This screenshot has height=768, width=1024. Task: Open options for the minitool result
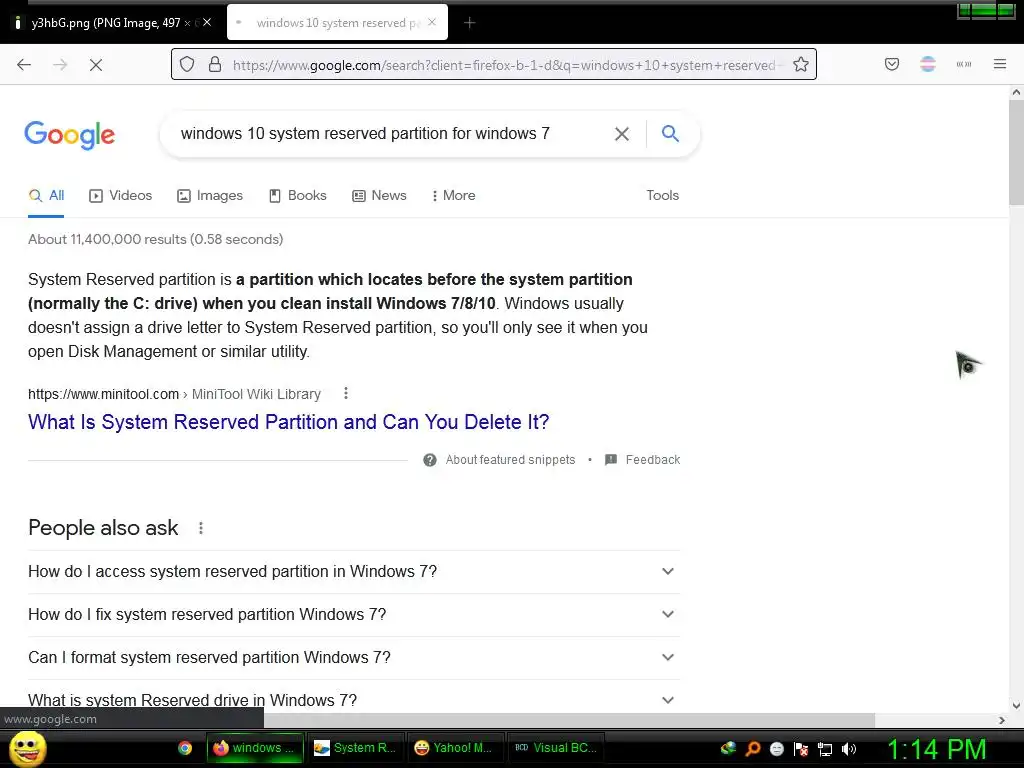(x=346, y=393)
